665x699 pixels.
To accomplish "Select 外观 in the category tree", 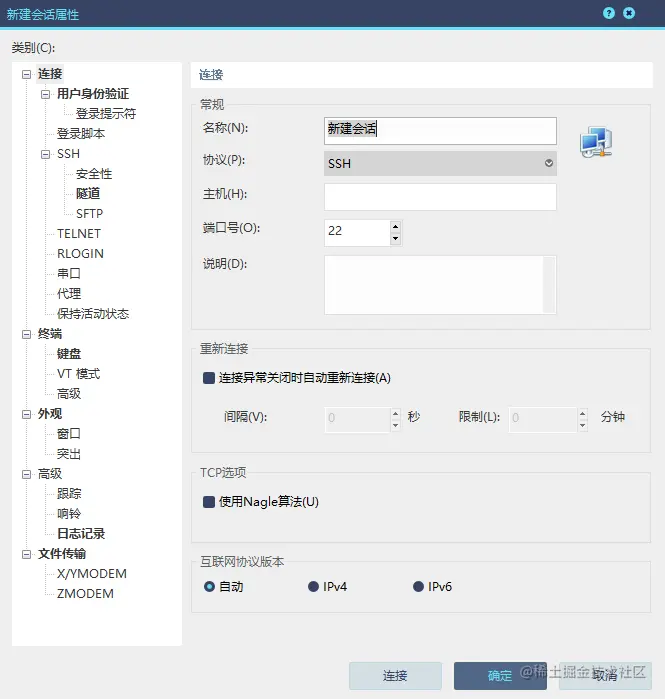I will click(x=50, y=414).
